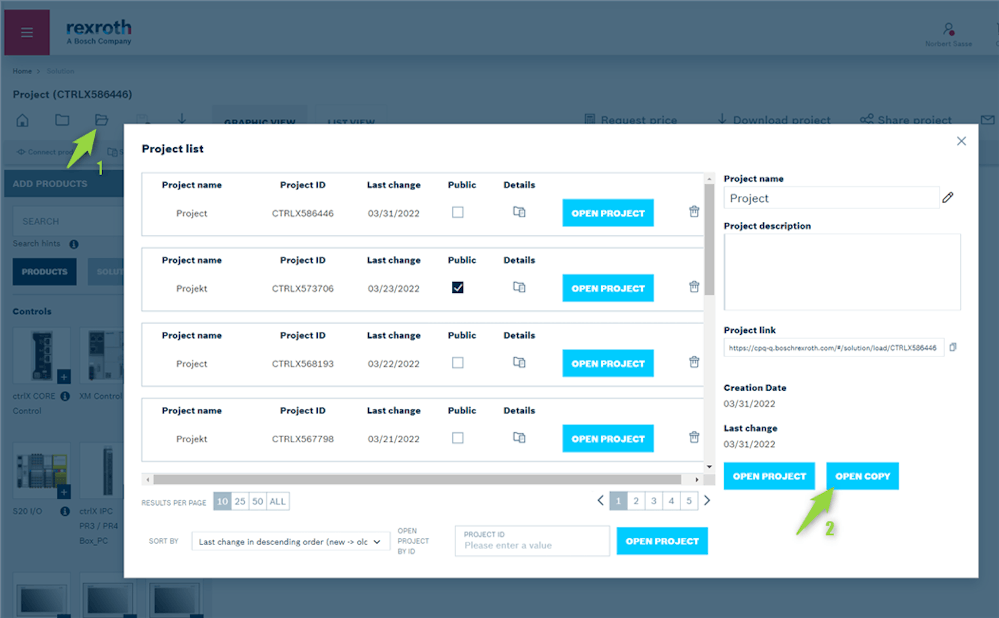Show details for project CTRLX573706
Viewport: 999px width, 618px height.
point(519,287)
